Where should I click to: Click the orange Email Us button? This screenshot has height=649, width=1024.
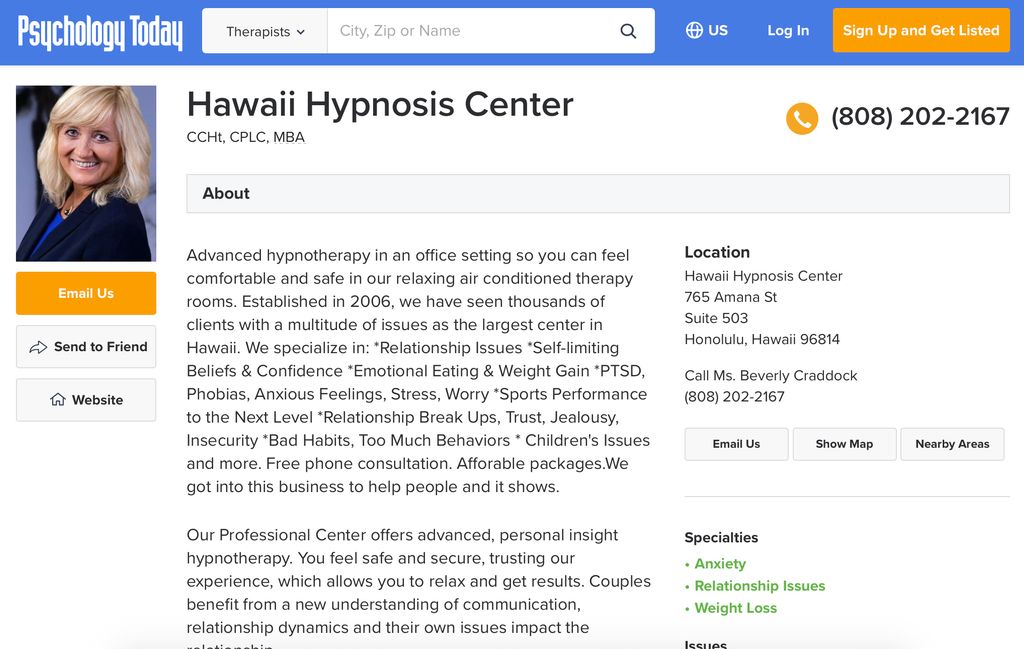pyautogui.click(x=86, y=293)
